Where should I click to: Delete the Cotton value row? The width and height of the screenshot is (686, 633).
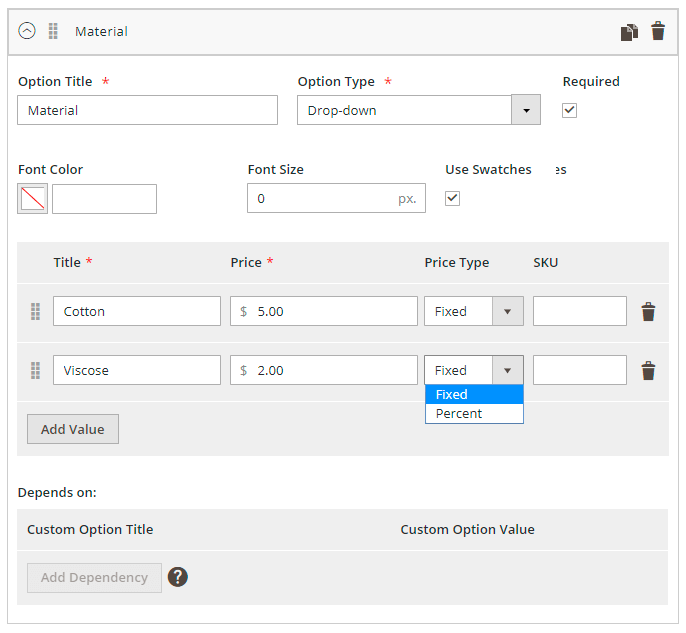[x=648, y=312]
